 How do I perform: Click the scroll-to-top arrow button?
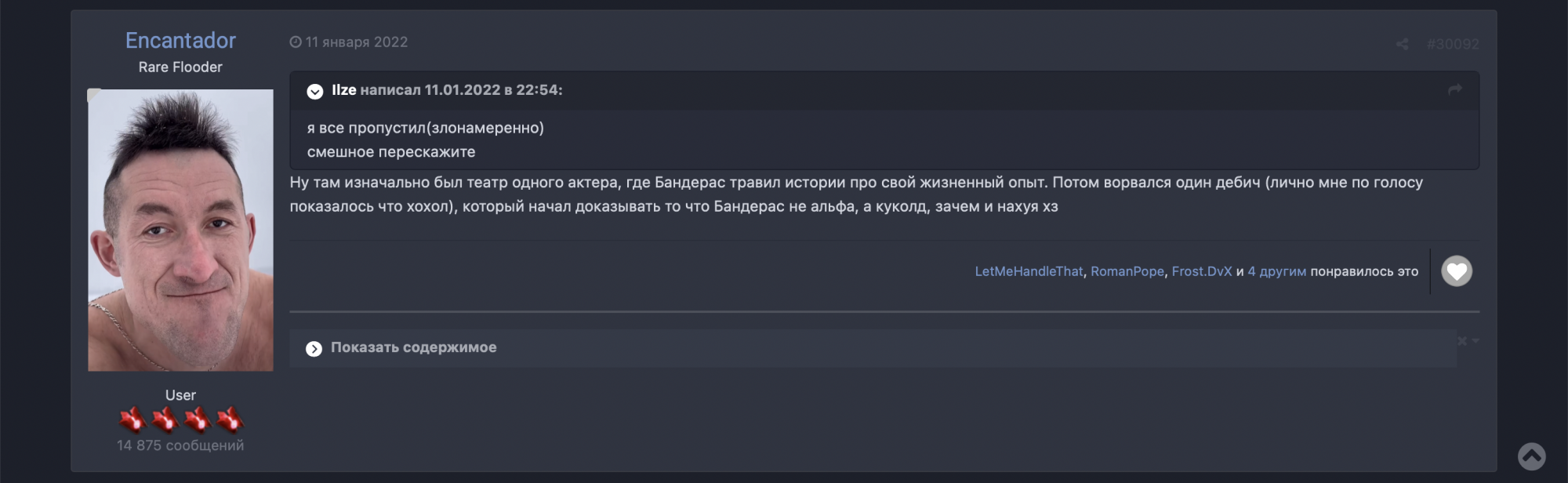tap(1531, 456)
